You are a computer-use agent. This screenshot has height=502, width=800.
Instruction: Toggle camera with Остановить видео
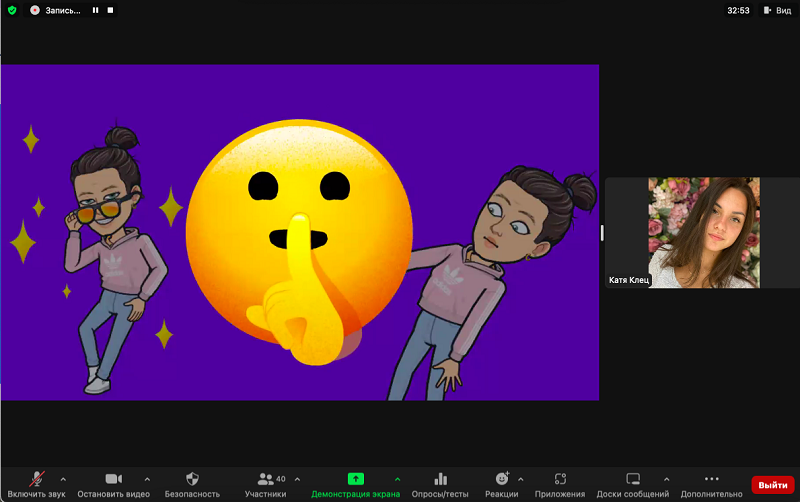point(113,485)
